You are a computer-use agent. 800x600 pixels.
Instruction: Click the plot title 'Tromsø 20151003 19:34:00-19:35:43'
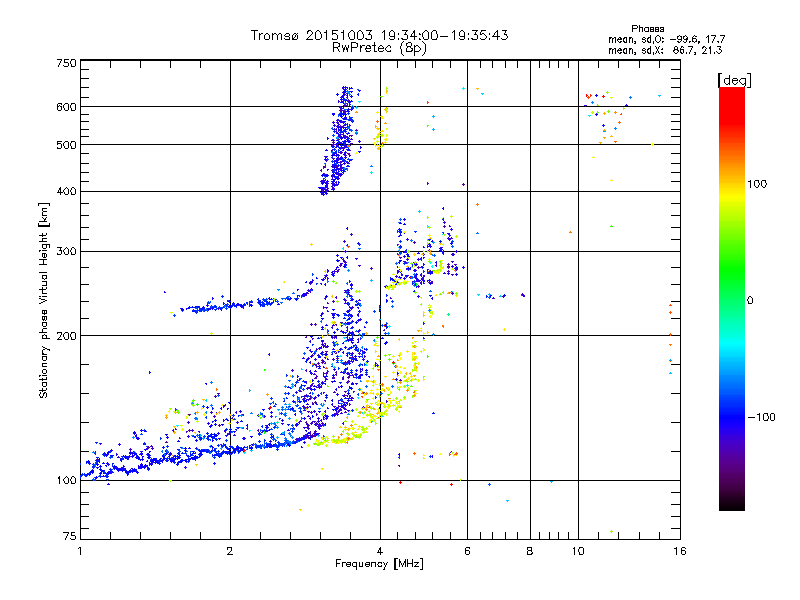tap(379, 35)
